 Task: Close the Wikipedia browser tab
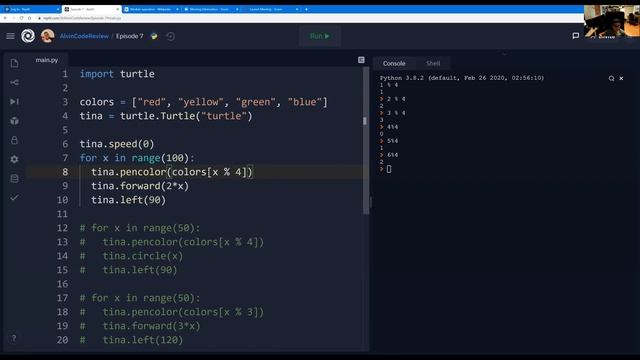point(177,9)
